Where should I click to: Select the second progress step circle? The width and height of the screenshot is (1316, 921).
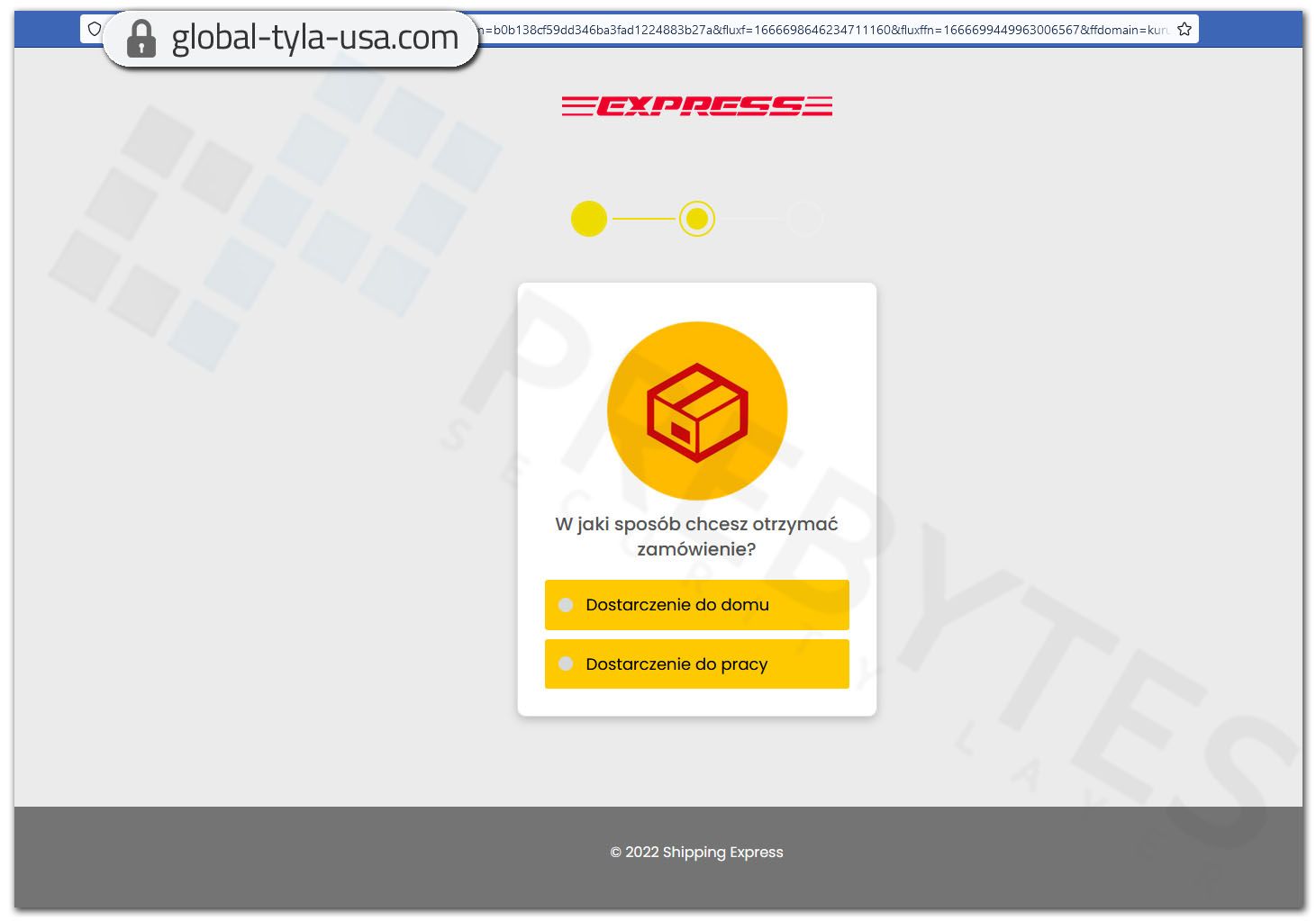tap(697, 219)
